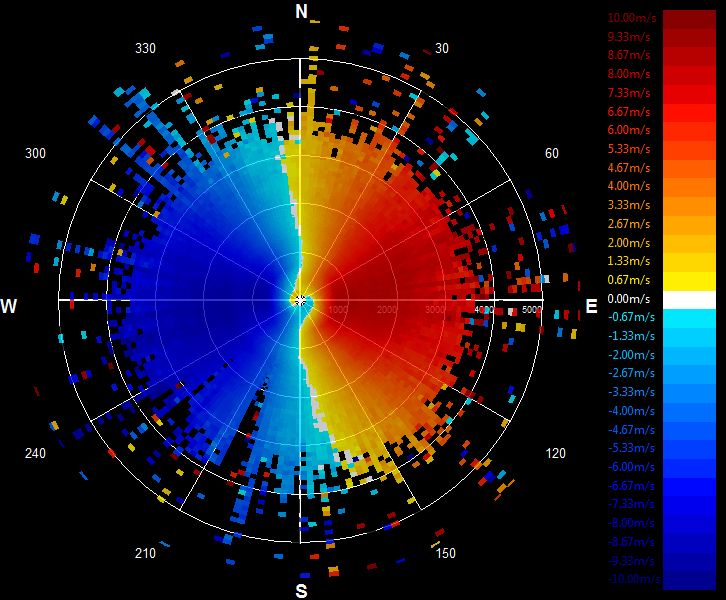Image resolution: width=726 pixels, height=600 pixels.
Task: Click the 3.33m/s legend label
Action: 629,205
